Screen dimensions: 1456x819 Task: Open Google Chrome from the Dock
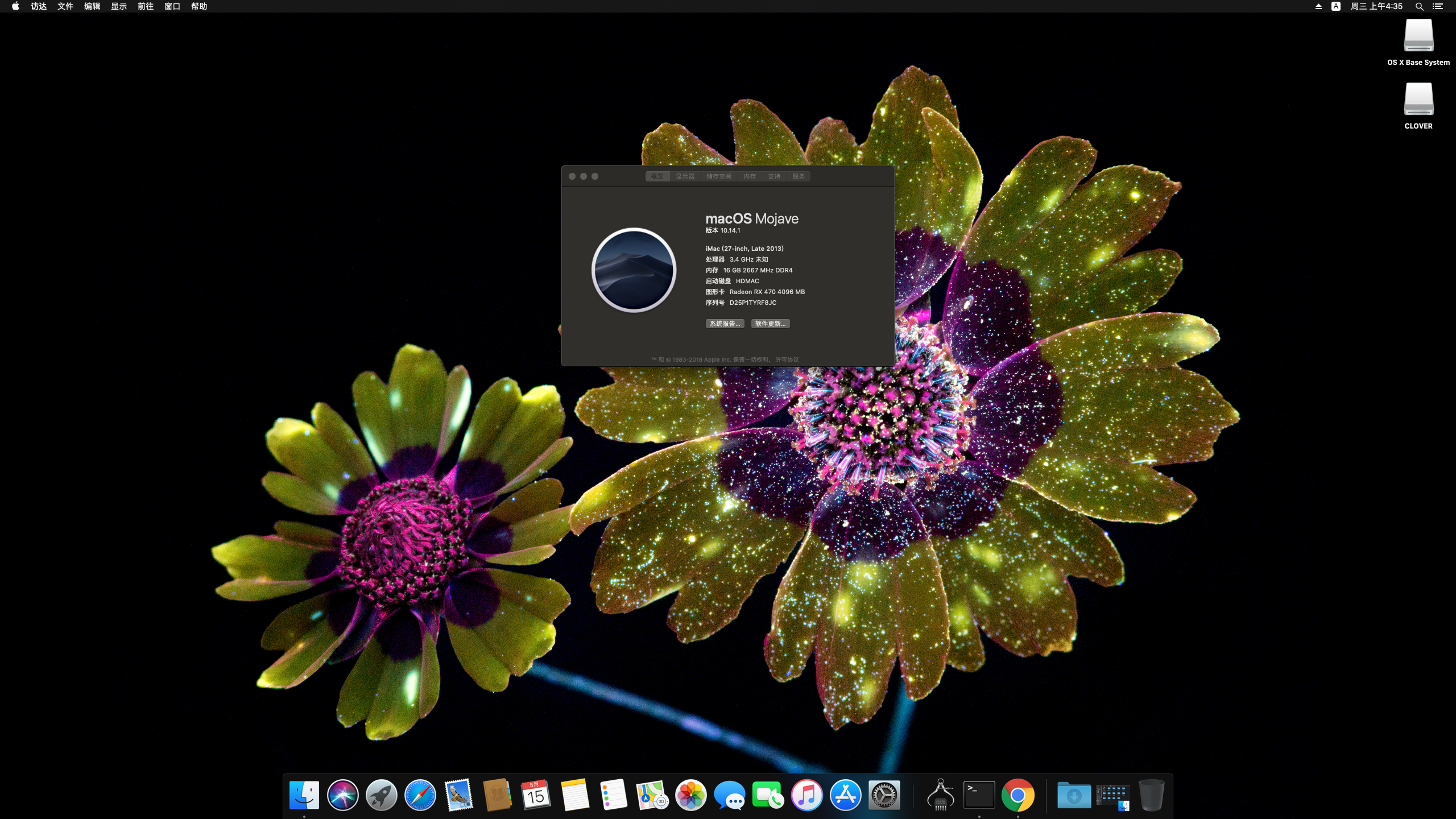1018,795
